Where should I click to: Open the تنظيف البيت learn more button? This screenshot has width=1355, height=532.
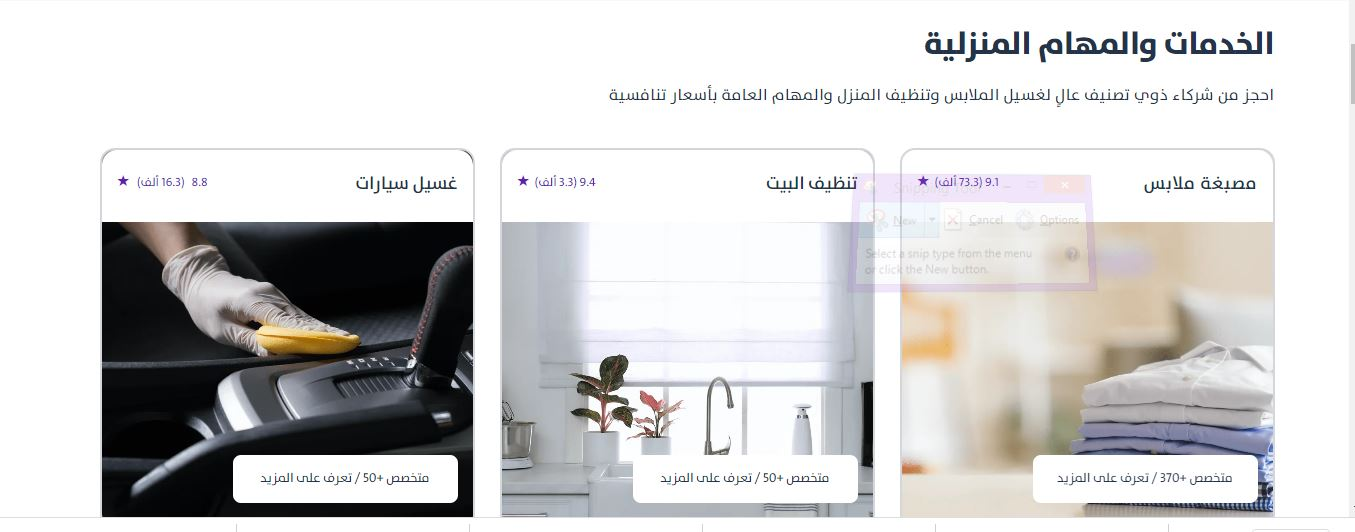tap(745, 479)
